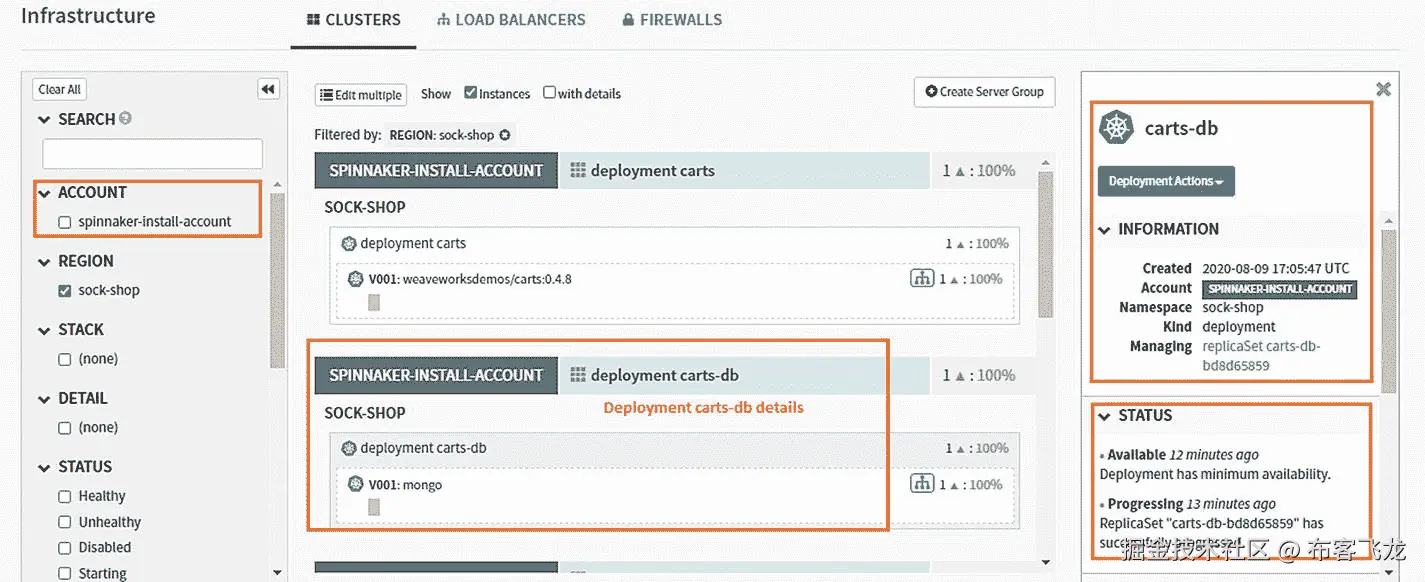
Task: Click the filter sidebar scrollbar
Action: (x=277, y=280)
